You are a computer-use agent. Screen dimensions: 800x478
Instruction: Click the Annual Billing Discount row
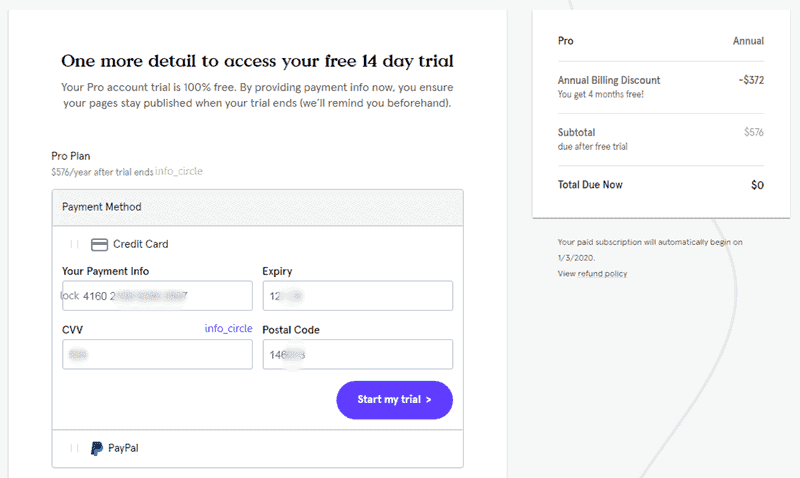(660, 86)
